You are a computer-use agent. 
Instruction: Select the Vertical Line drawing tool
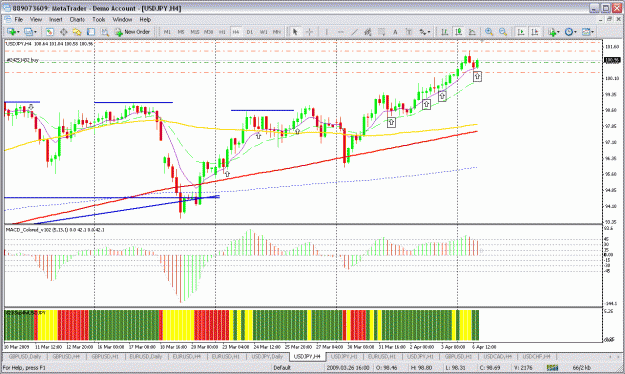[326, 32]
